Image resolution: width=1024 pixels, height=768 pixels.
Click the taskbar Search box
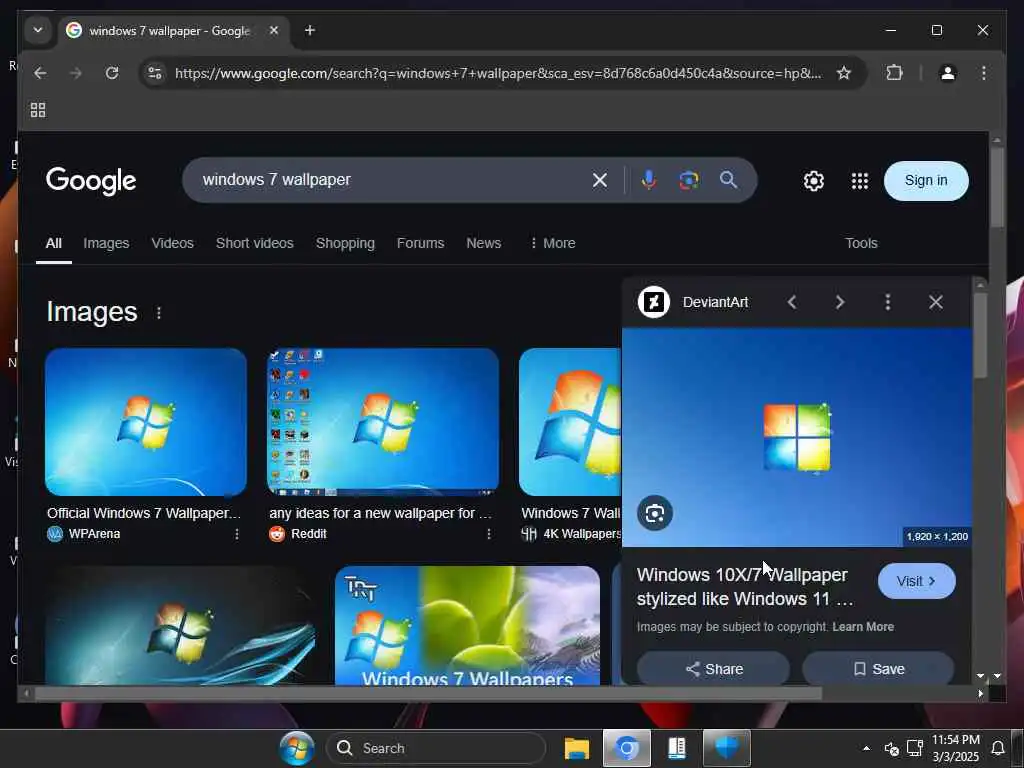pyautogui.click(x=436, y=748)
